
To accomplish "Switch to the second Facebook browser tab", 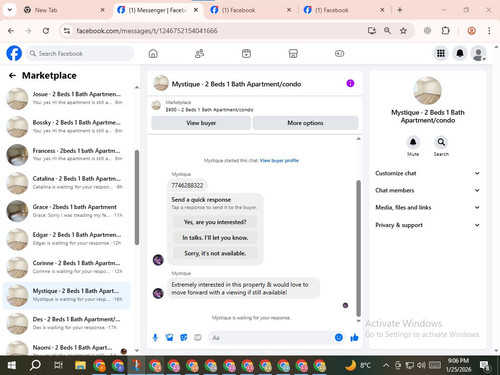I will pos(251,10).
